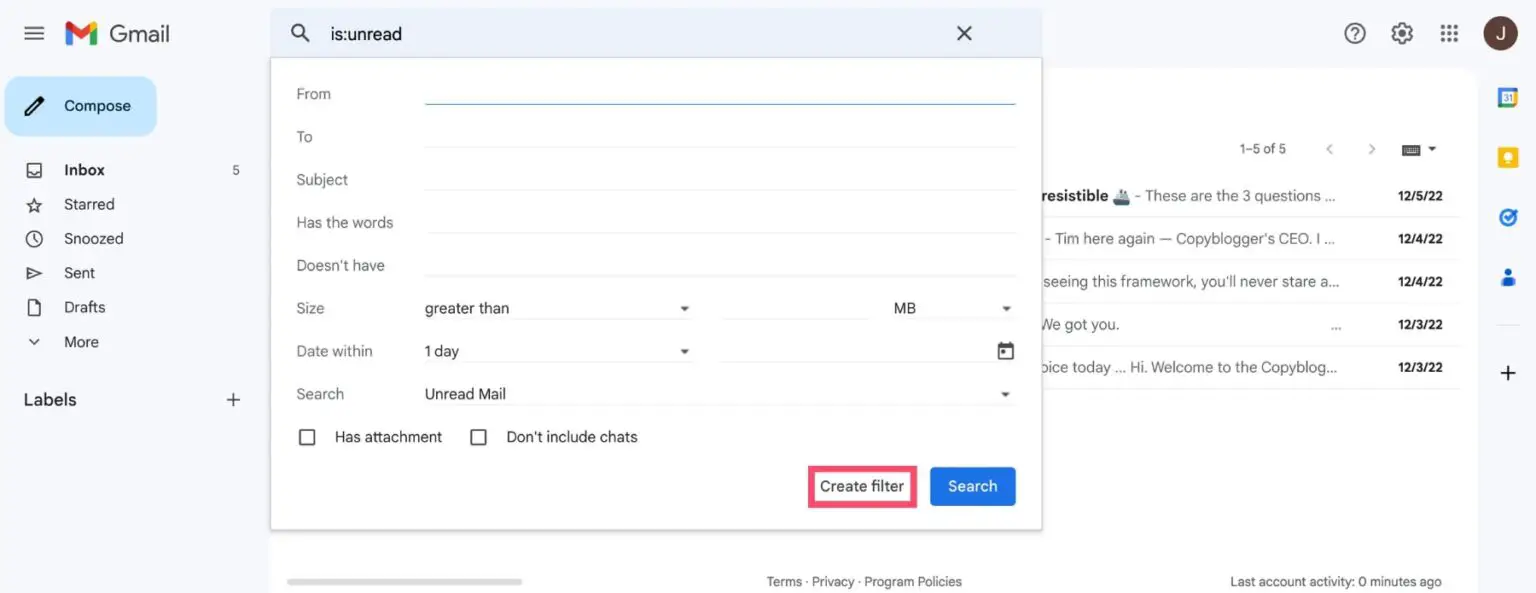Enable the Has attachment checkbox
The width and height of the screenshot is (1536, 593).
click(308, 437)
